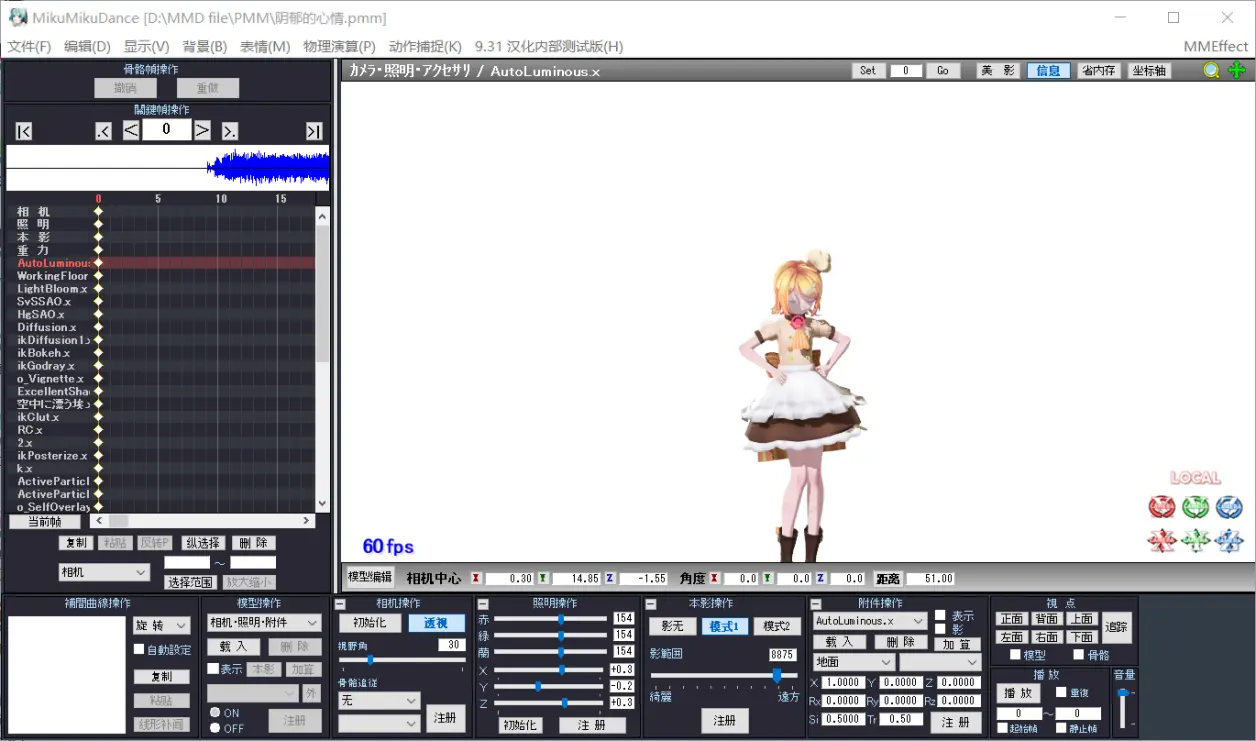Open the 物理演算(P) menu
The image size is (1256, 741).
coord(339,46)
